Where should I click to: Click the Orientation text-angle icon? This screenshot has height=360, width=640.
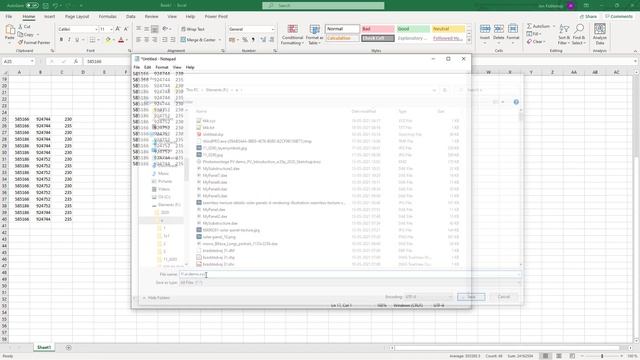click(x=165, y=29)
